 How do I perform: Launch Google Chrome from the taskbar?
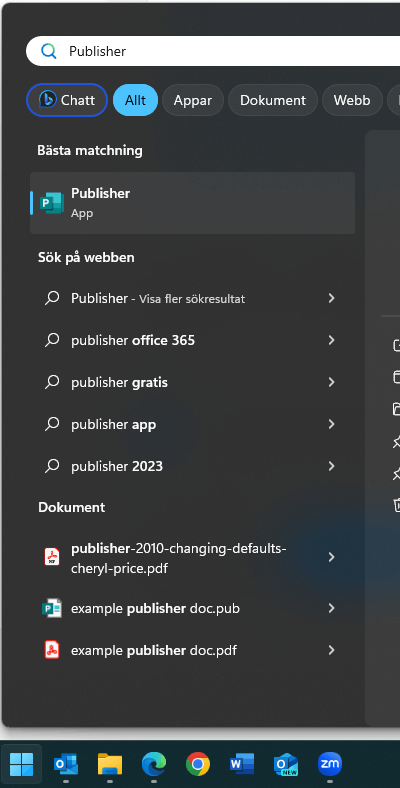pos(197,765)
